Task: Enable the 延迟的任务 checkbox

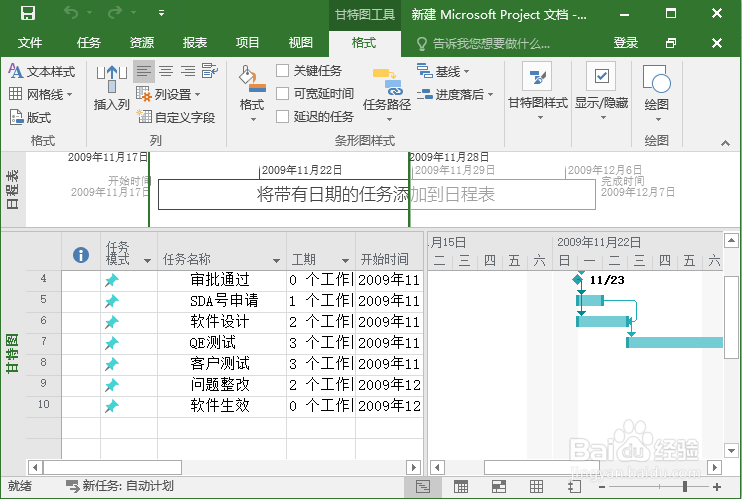Action: coord(282,116)
